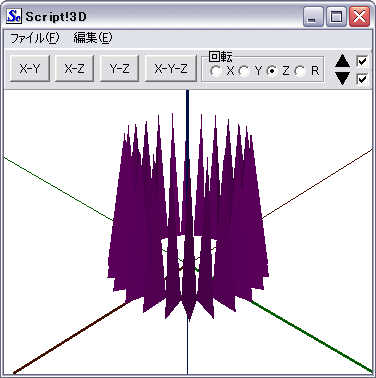Toggle the upper checkbox beside the arrows

coord(362,61)
